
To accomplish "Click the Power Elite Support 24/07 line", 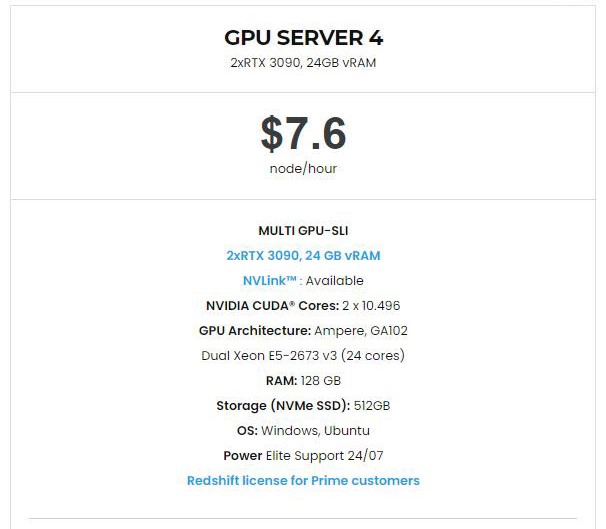I will tap(303, 456).
